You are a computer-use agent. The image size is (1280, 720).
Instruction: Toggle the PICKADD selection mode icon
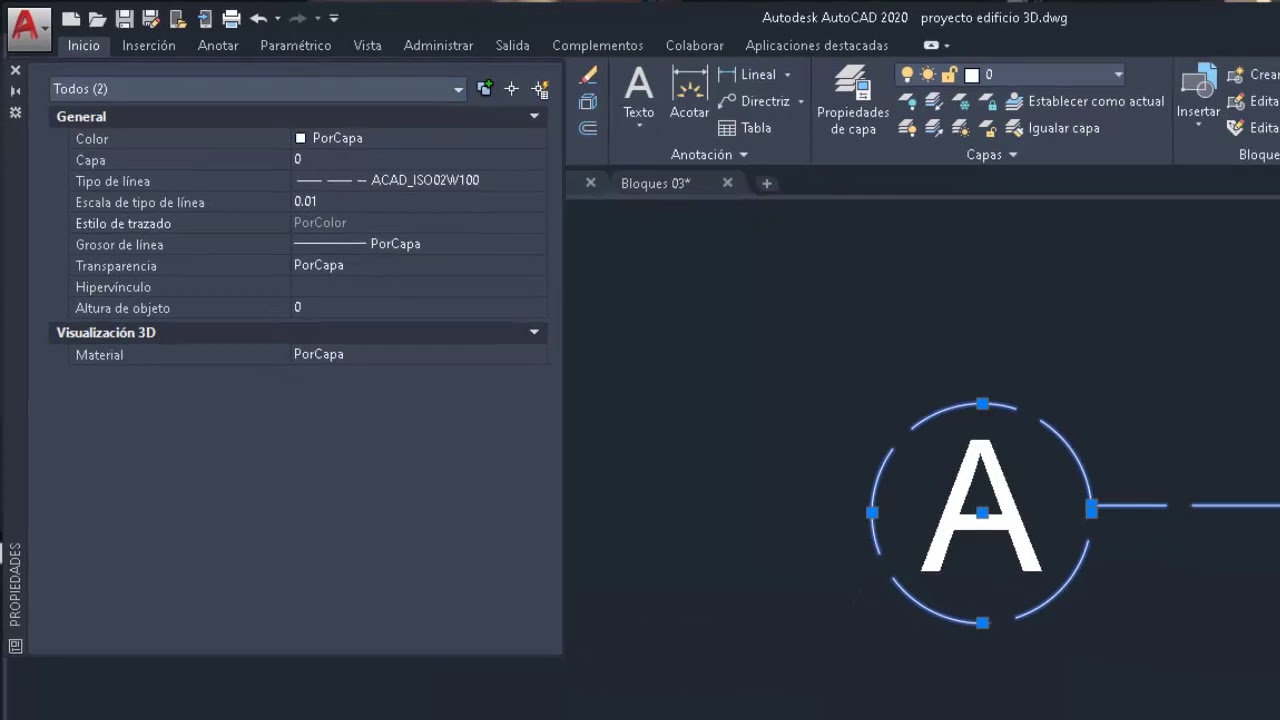click(485, 89)
